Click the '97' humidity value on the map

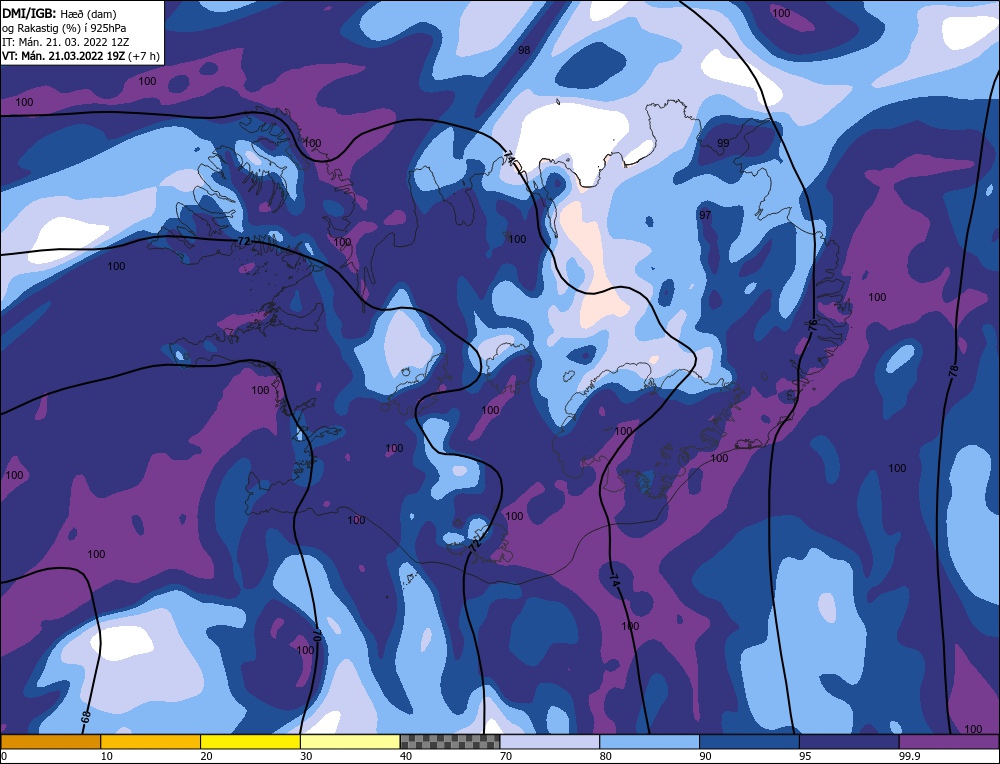coord(705,216)
